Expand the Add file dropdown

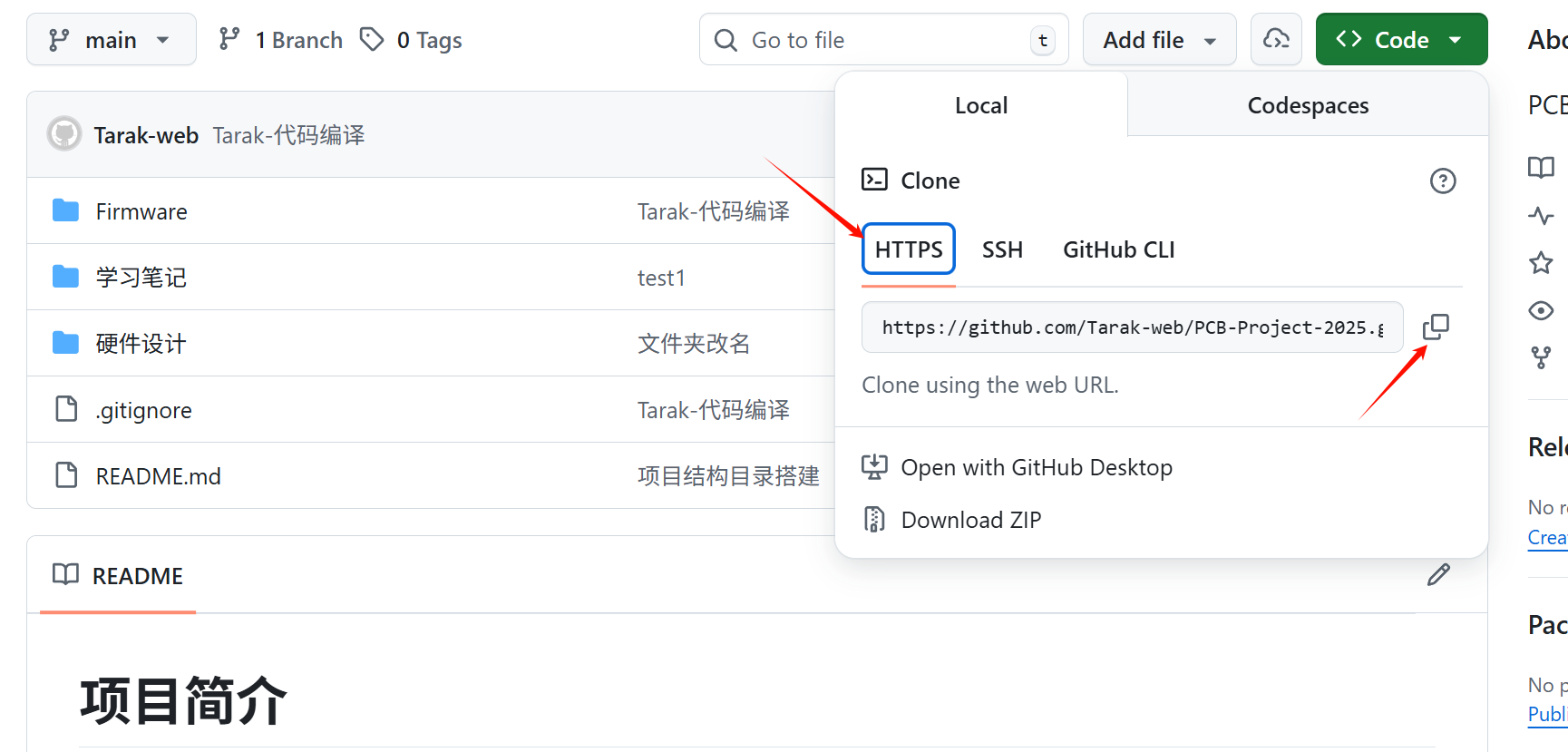(x=1159, y=39)
